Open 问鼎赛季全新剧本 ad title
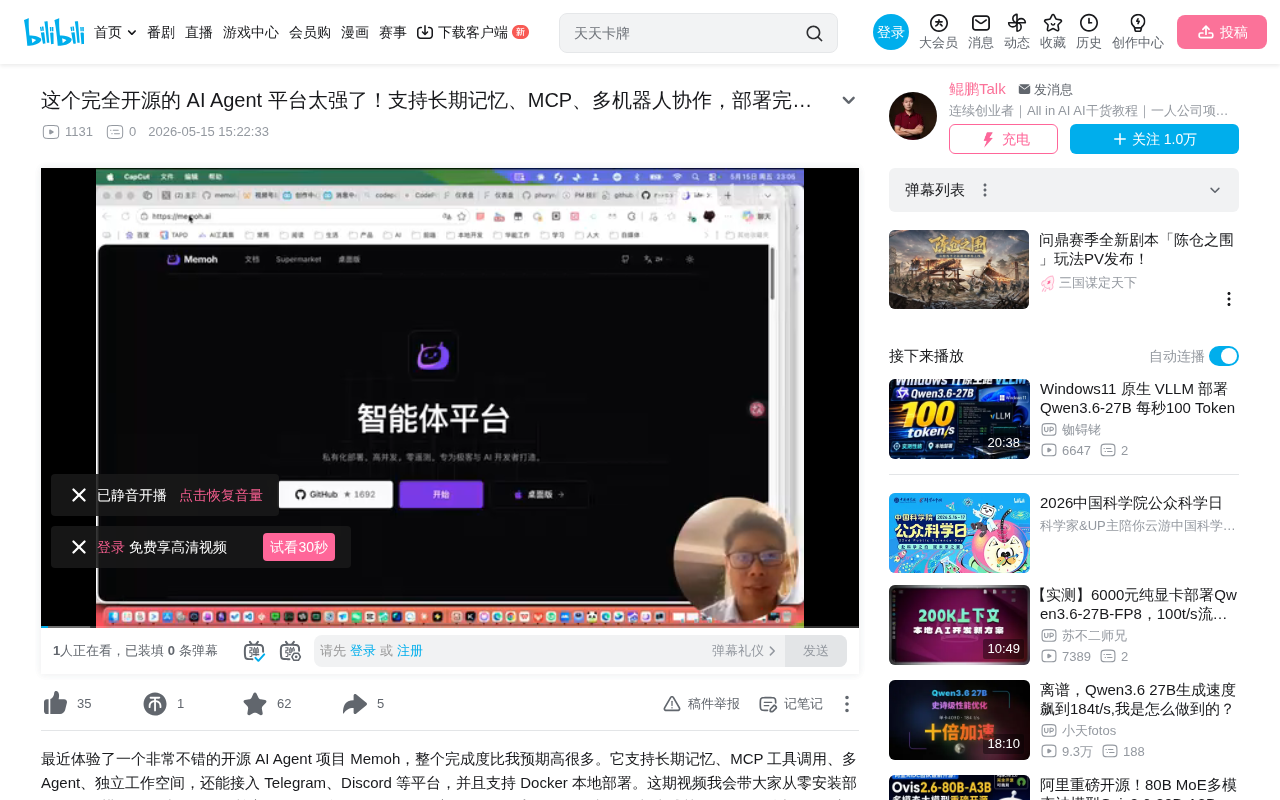Image resolution: width=1280 pixels, height=800 pixels. click(1137, 249)
